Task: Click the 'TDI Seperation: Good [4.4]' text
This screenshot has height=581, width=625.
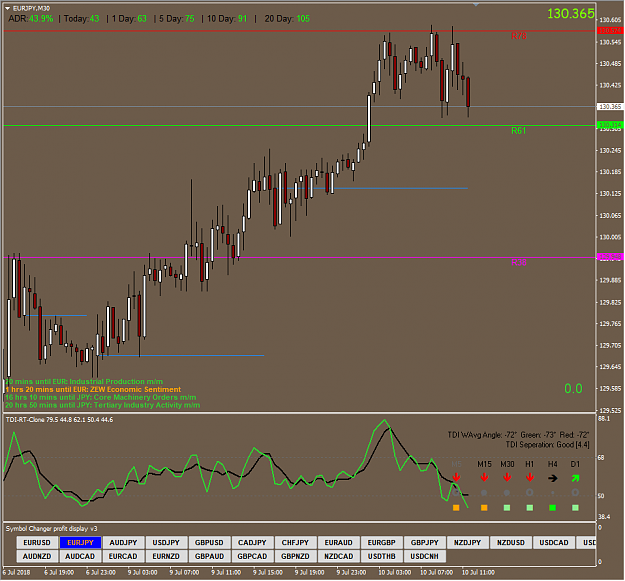Action: pyautogui.click(x=548, y=445)
